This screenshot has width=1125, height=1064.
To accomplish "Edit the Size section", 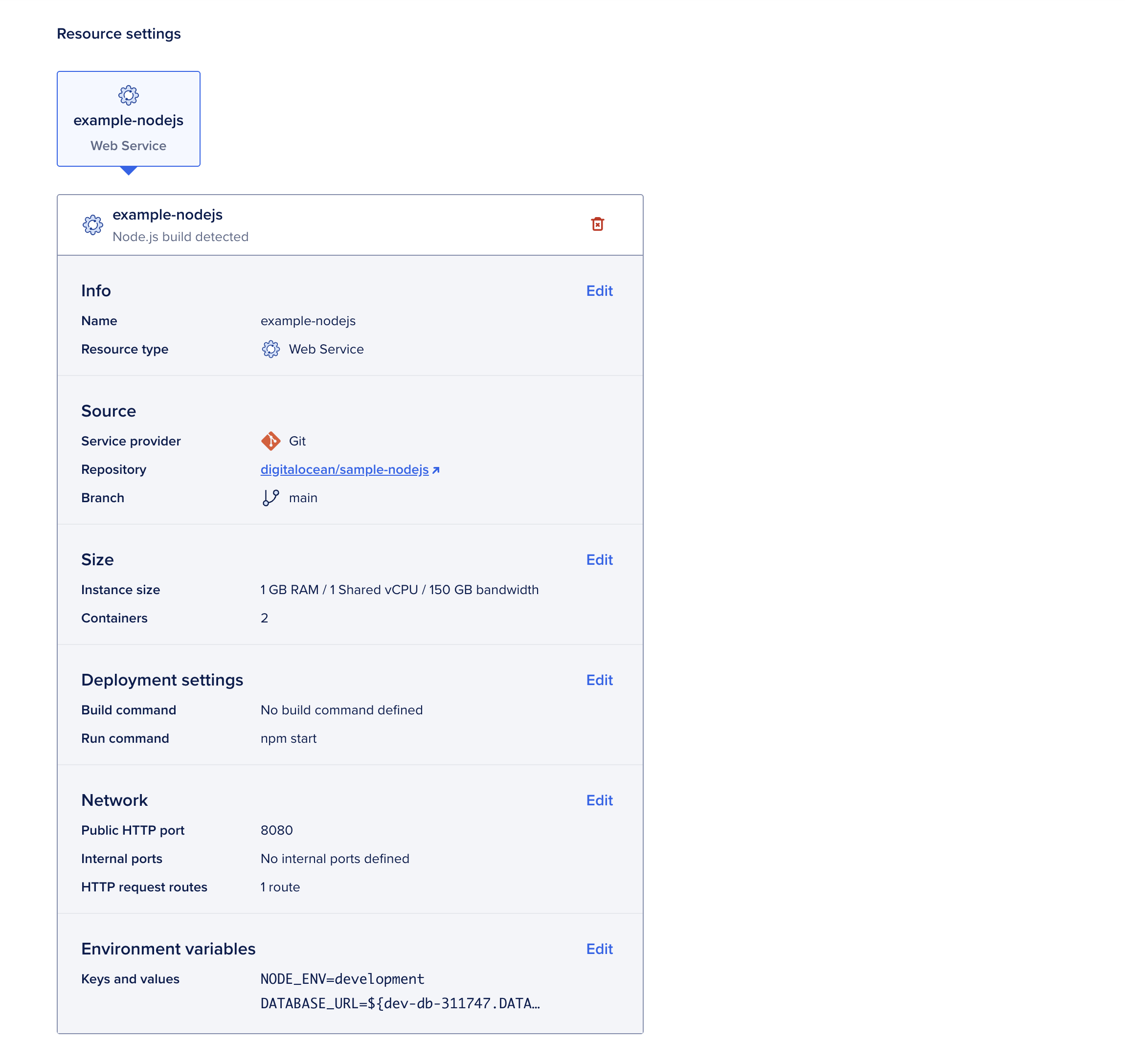I will click(x=599, y=560).
